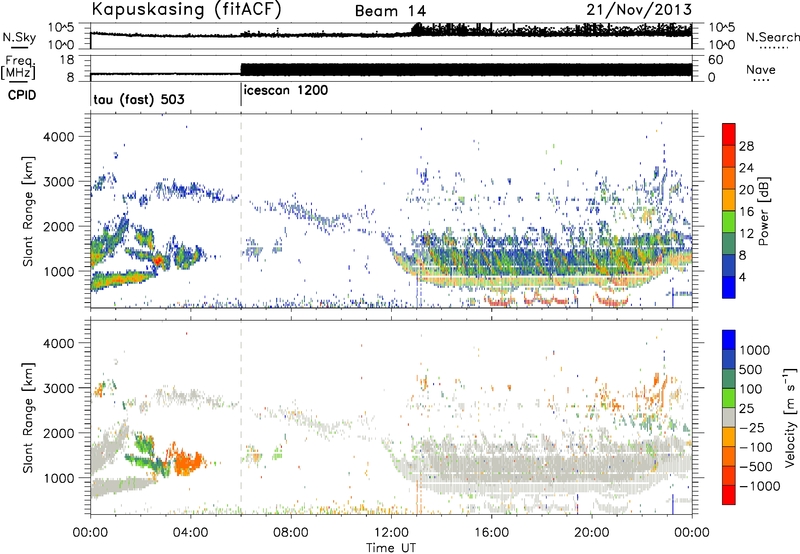Click the frequency axis value '18'
The image size is (800, 554).
pyautogui.click(x=67, y=60)
